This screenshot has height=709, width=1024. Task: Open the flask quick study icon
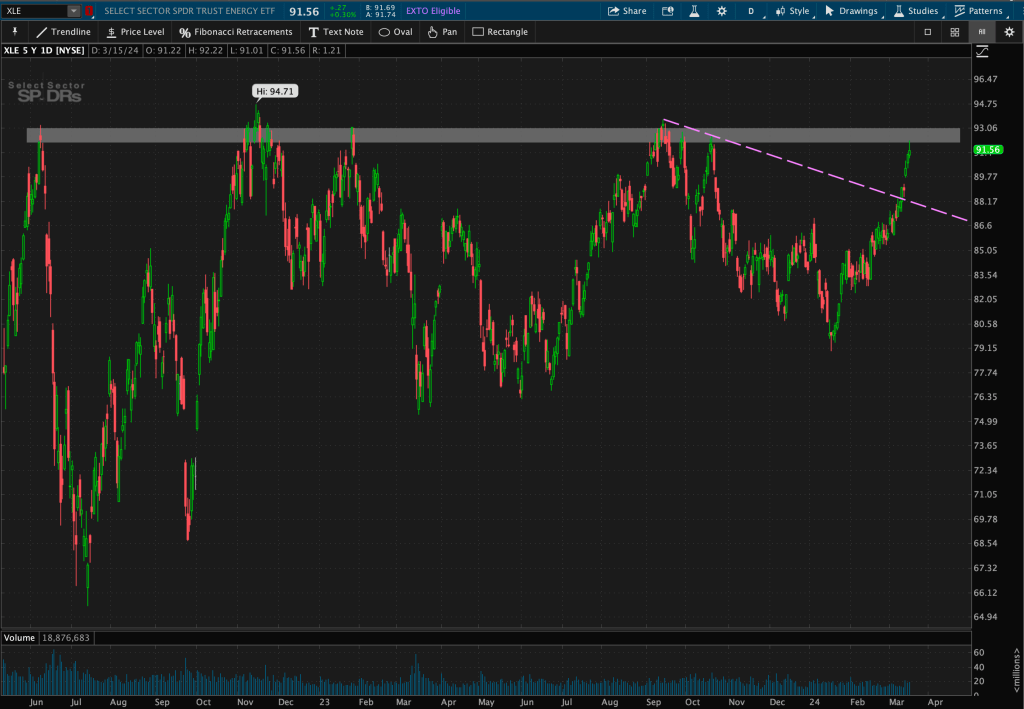695,11
